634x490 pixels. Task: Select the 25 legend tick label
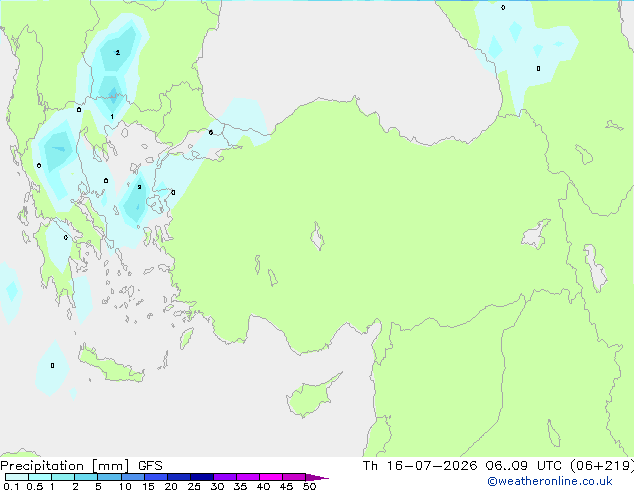tap(194, 486)
